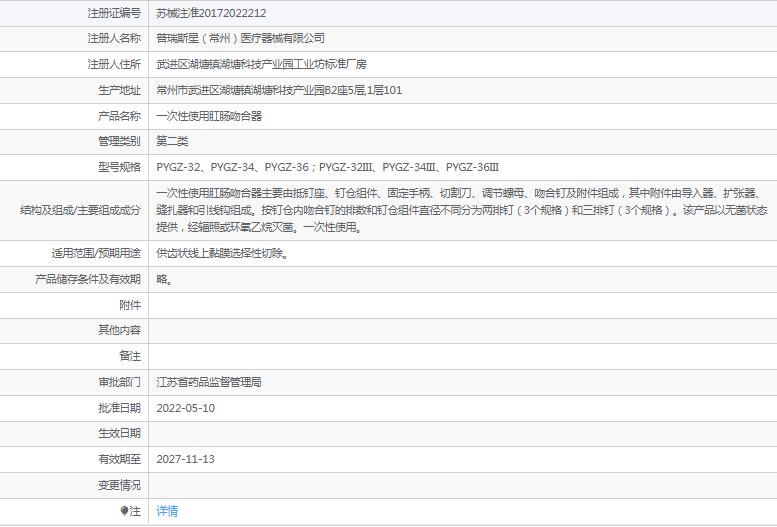Image resolution: width=777 pixels, height=527 pixels.
Task: Click the 产品储存条件及有效期 label
Action: (88, 279)
